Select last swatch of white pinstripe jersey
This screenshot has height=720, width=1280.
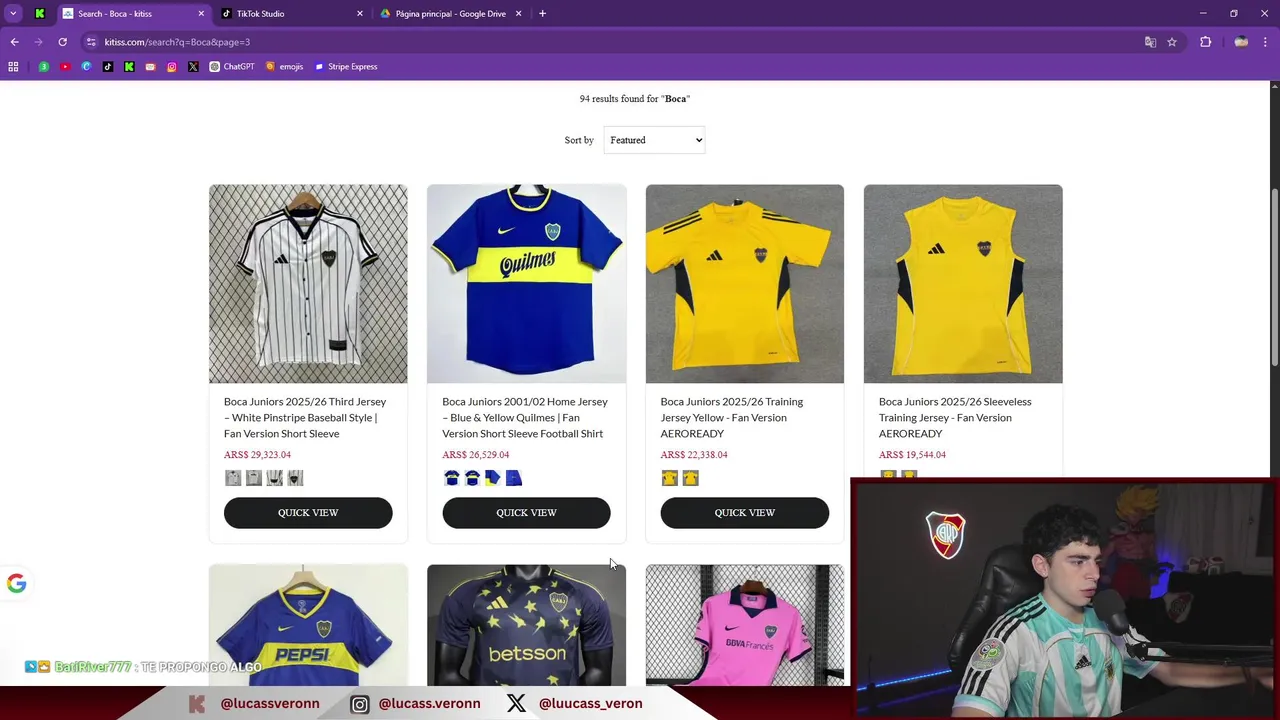[x=295, y=478]
